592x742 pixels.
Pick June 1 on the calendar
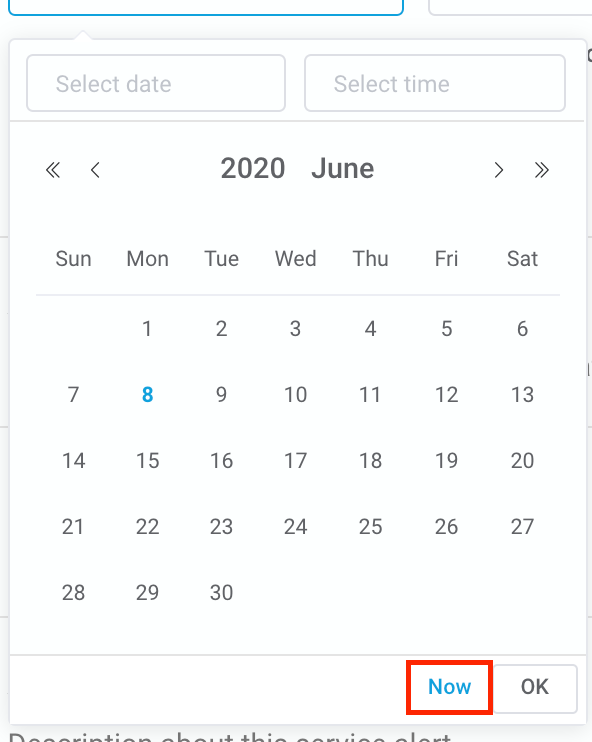[x=147, y=329]
